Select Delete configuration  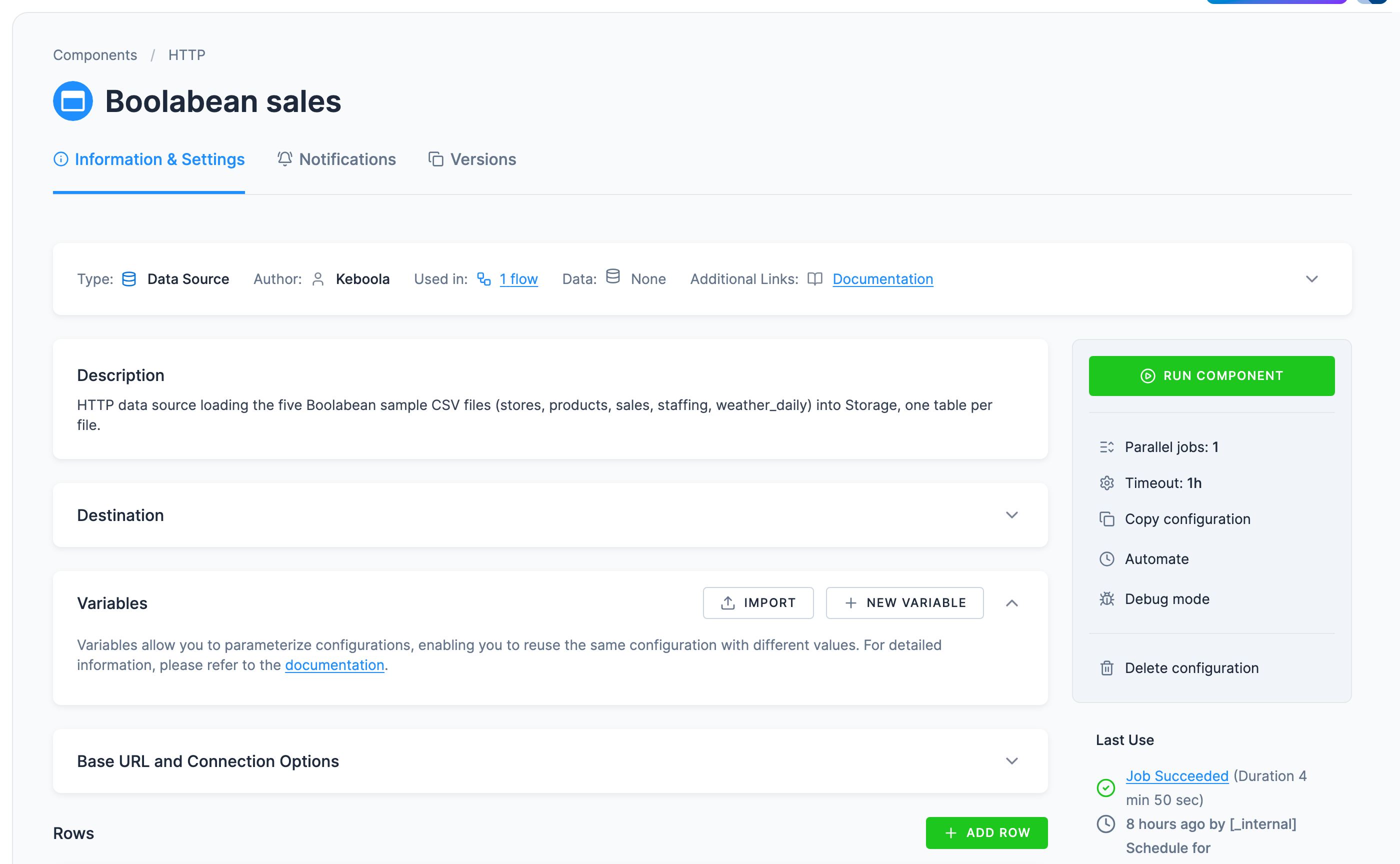(1191, 668)
